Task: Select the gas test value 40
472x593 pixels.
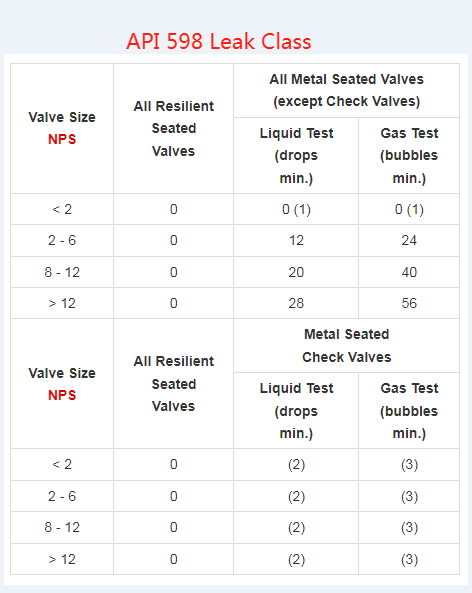Action: coord(409,272)
